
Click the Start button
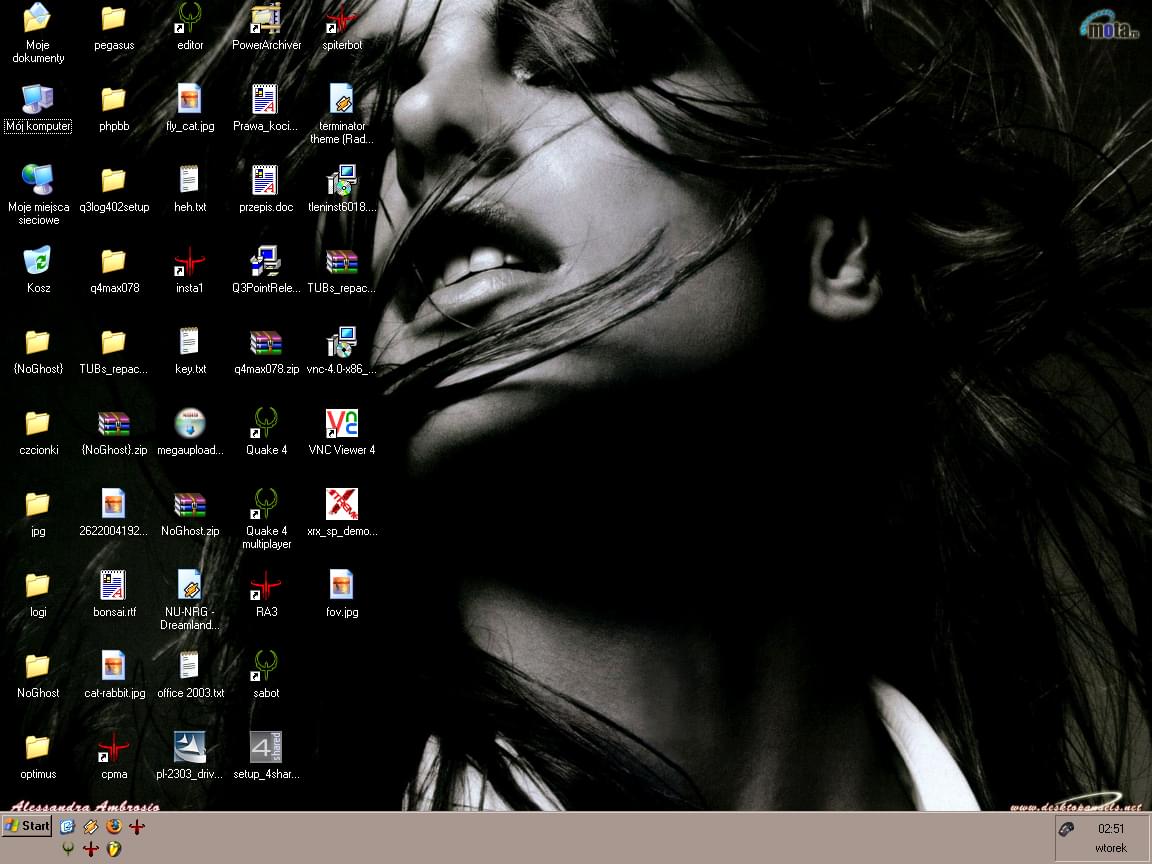27,826
